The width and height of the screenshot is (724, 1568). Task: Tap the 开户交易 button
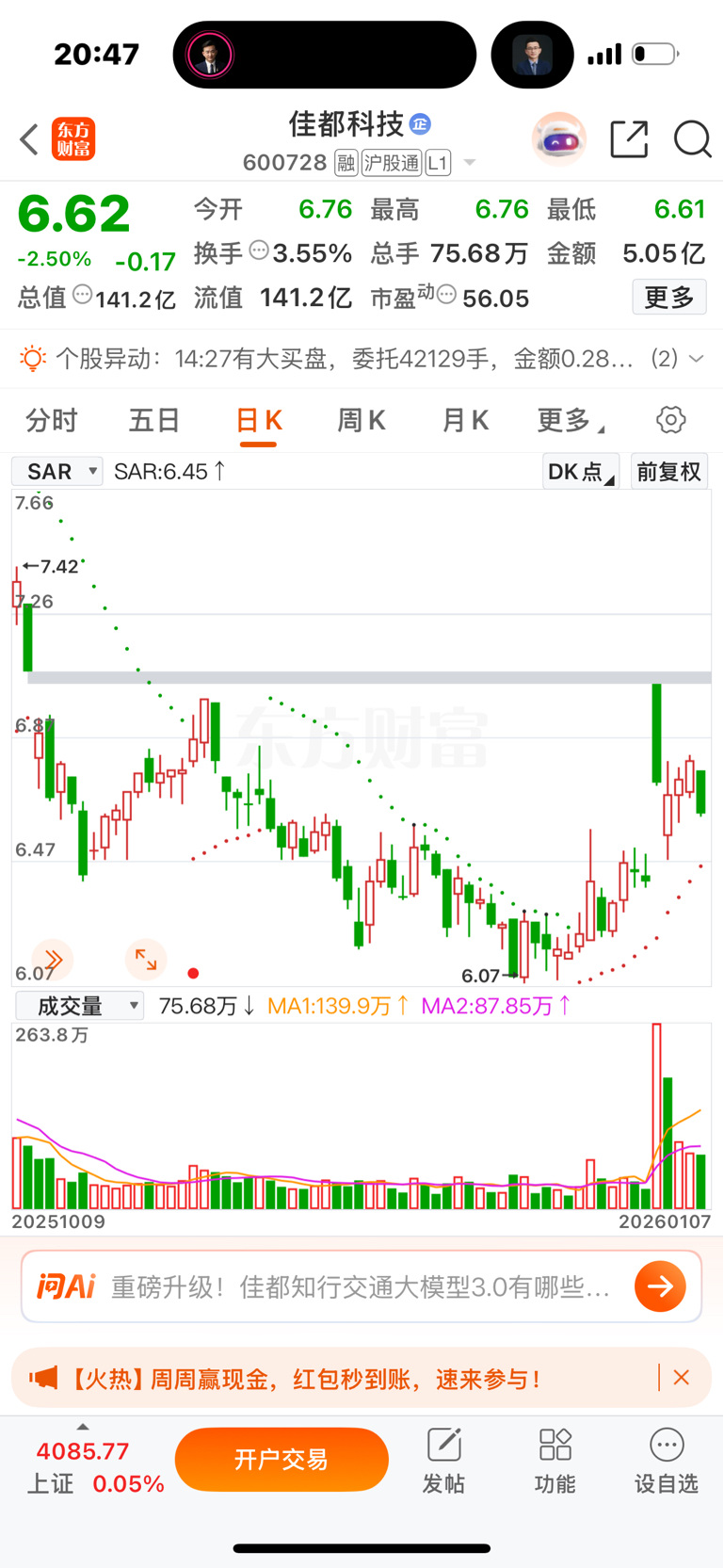tap(282, 1460)
